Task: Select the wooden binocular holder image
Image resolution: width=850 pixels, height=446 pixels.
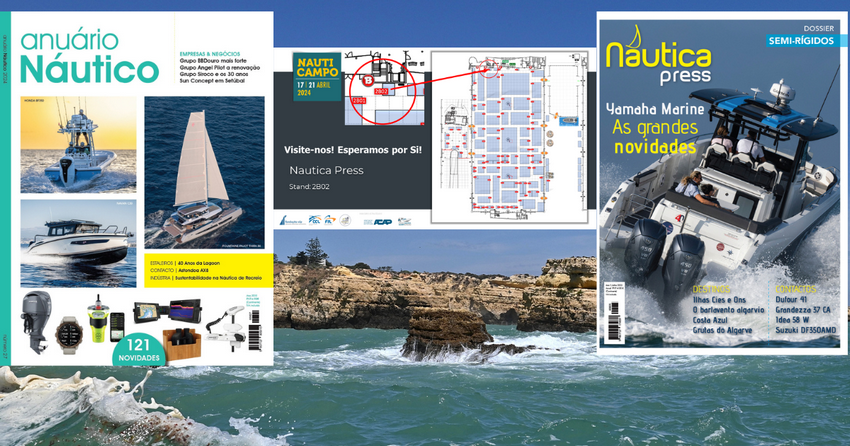Action: [182, 344]
